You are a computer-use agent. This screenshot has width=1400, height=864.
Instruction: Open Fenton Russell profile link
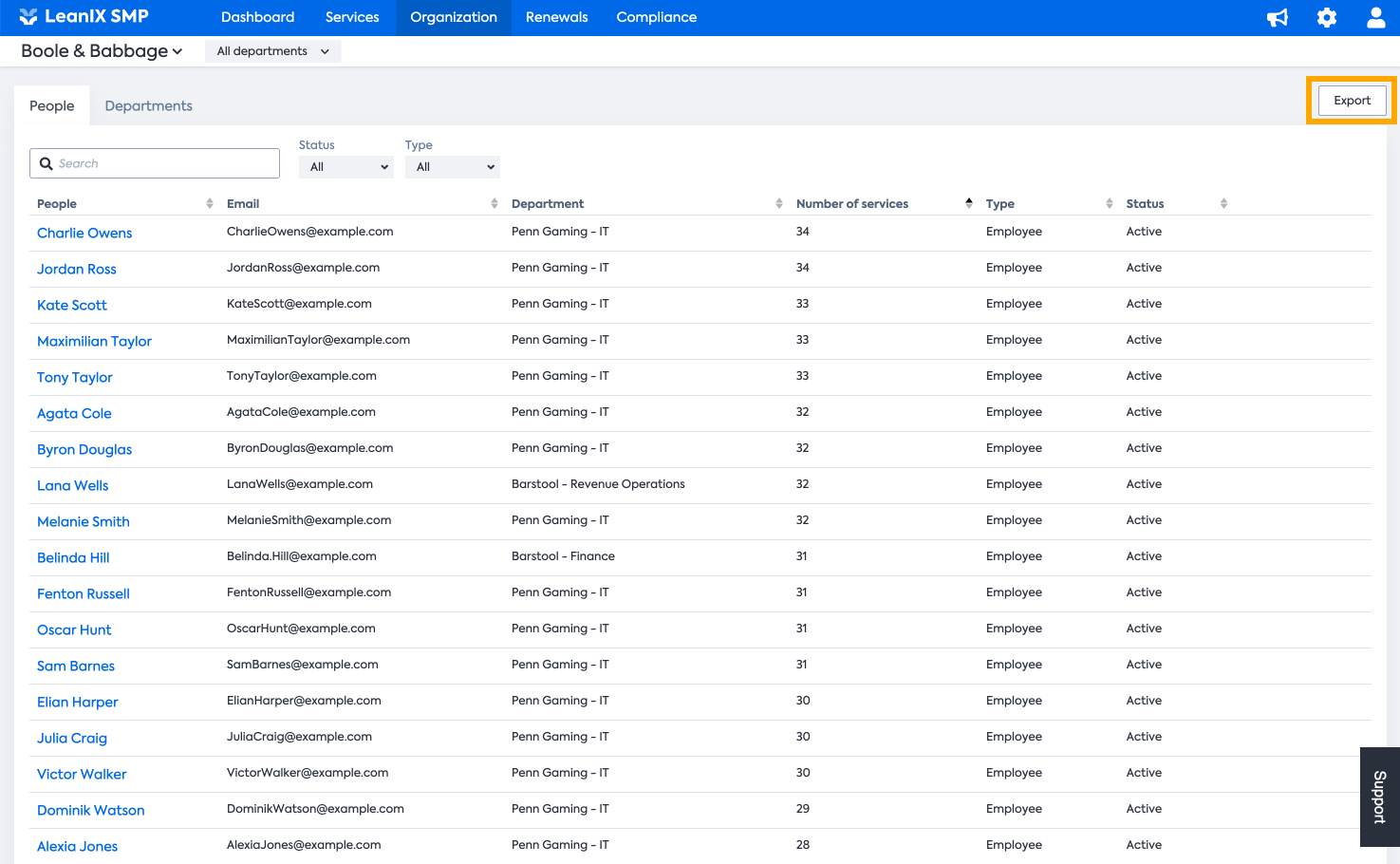[x=84, y=593]
